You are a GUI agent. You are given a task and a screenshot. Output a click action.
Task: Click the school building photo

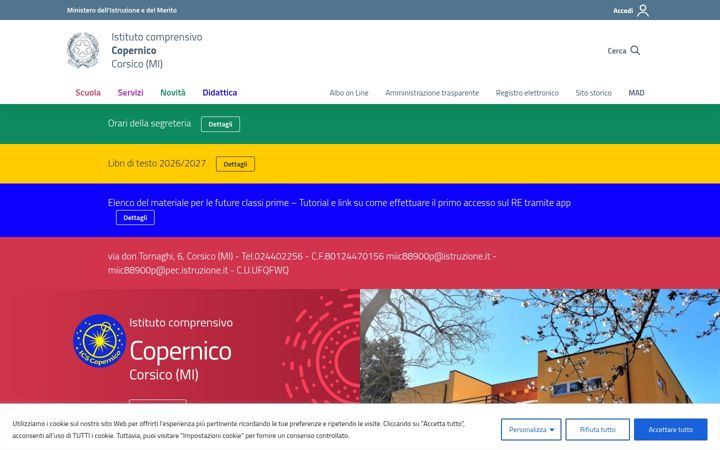pos(540,346)
